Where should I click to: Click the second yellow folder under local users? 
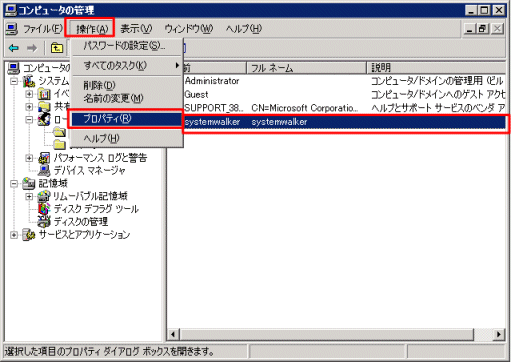tap(60, 144)
